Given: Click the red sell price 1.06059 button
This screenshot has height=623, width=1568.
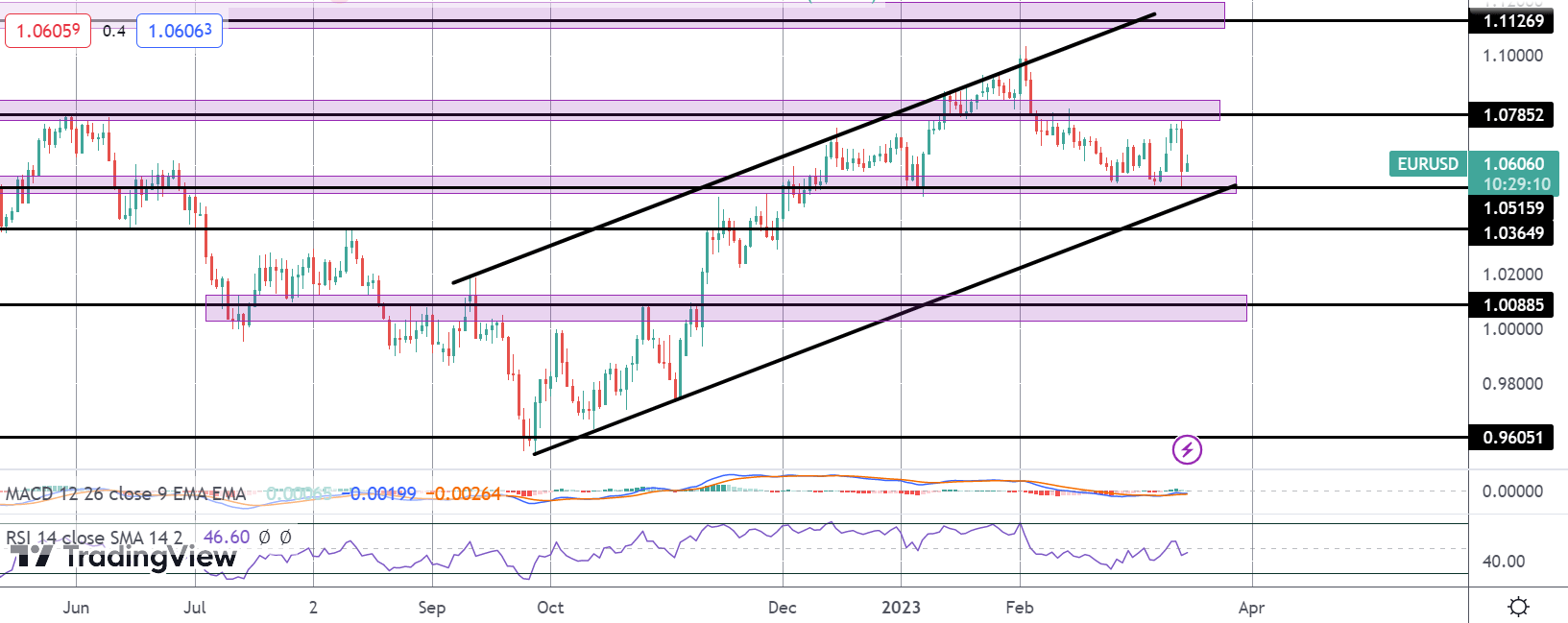Looking at the screenshot, I should point(48,31).
